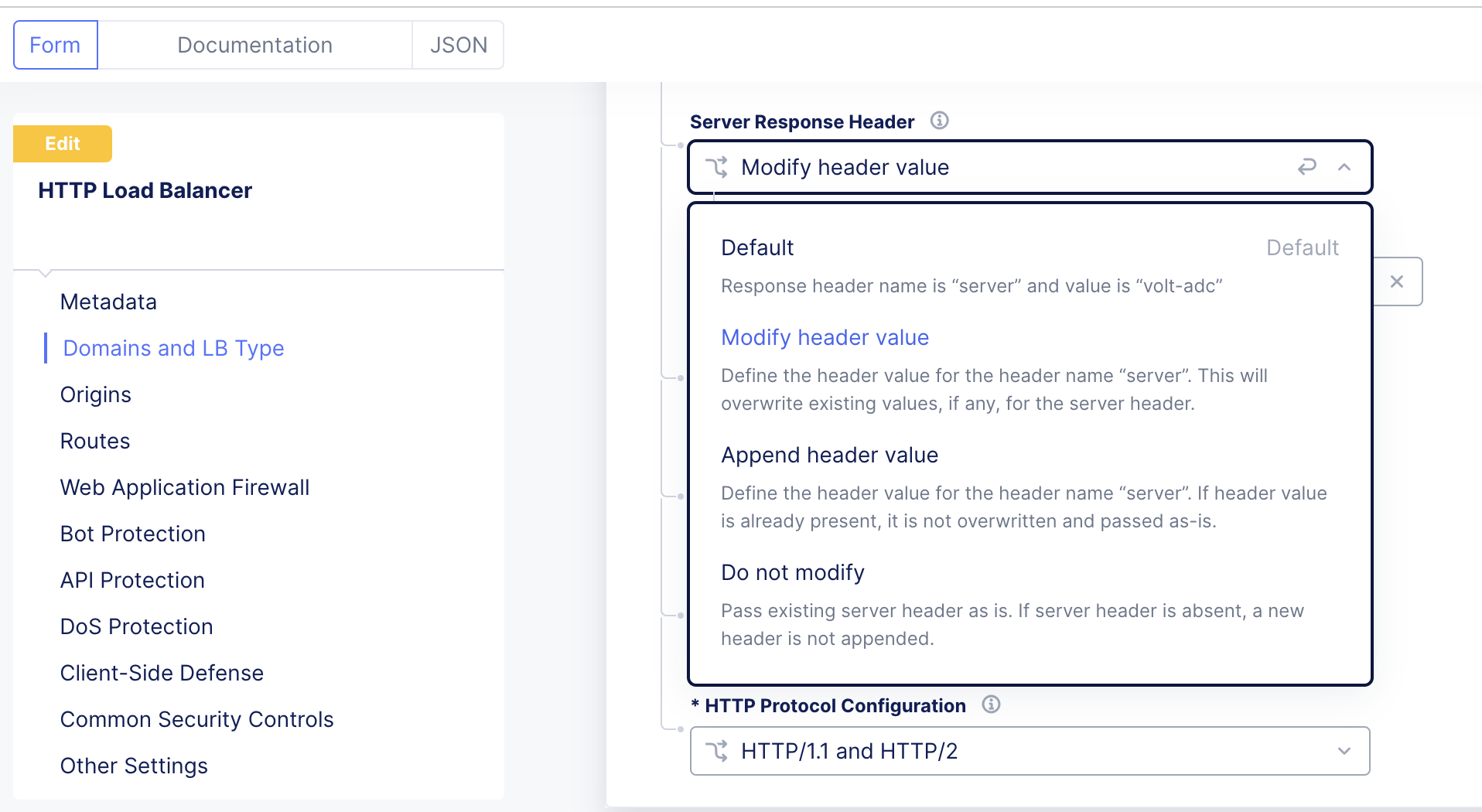1482x812 pixels.
Task: Switch to the Documentation tab
Action: click(x=254, y=44)
